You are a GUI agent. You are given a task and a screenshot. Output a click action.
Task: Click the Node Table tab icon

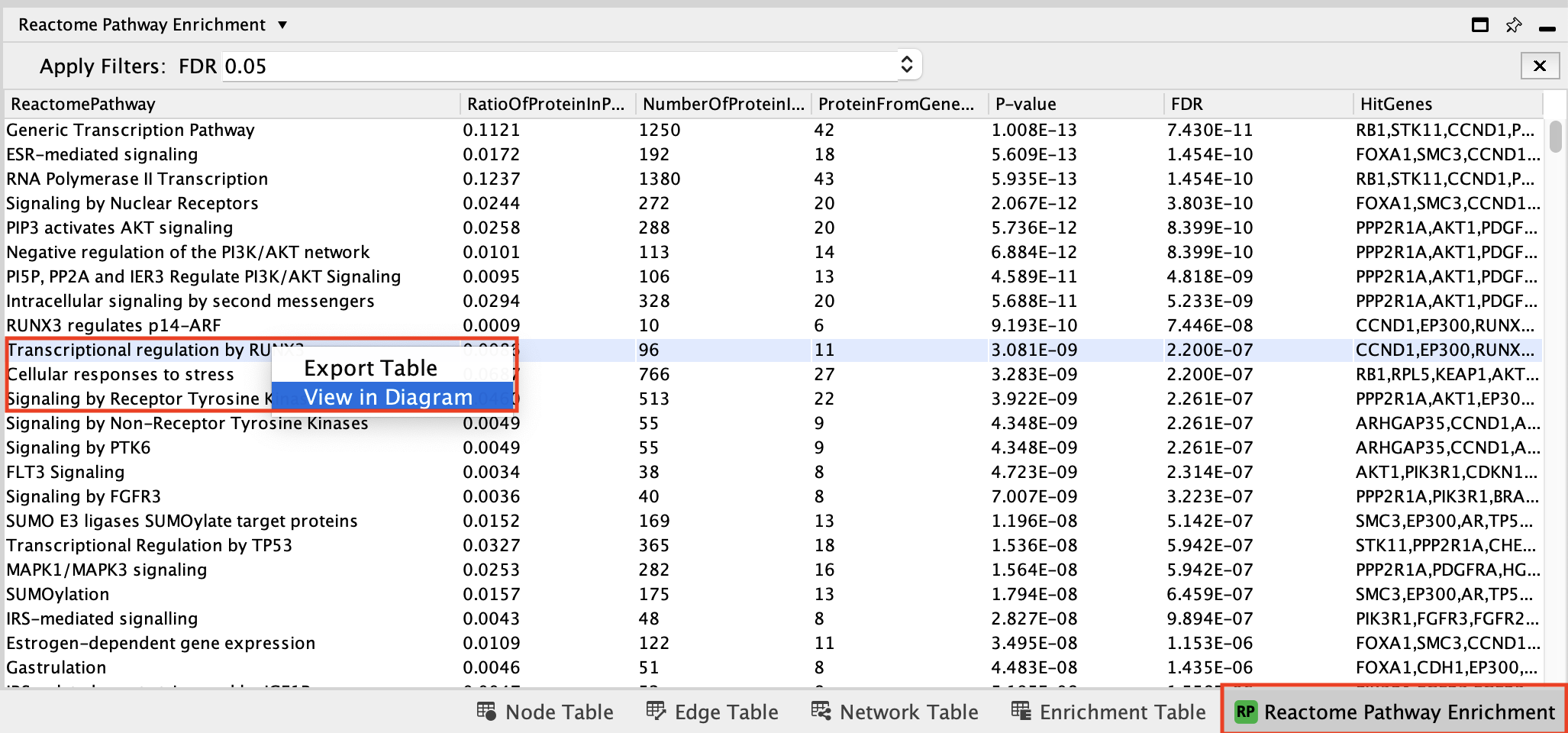click(x=486, y=712)
